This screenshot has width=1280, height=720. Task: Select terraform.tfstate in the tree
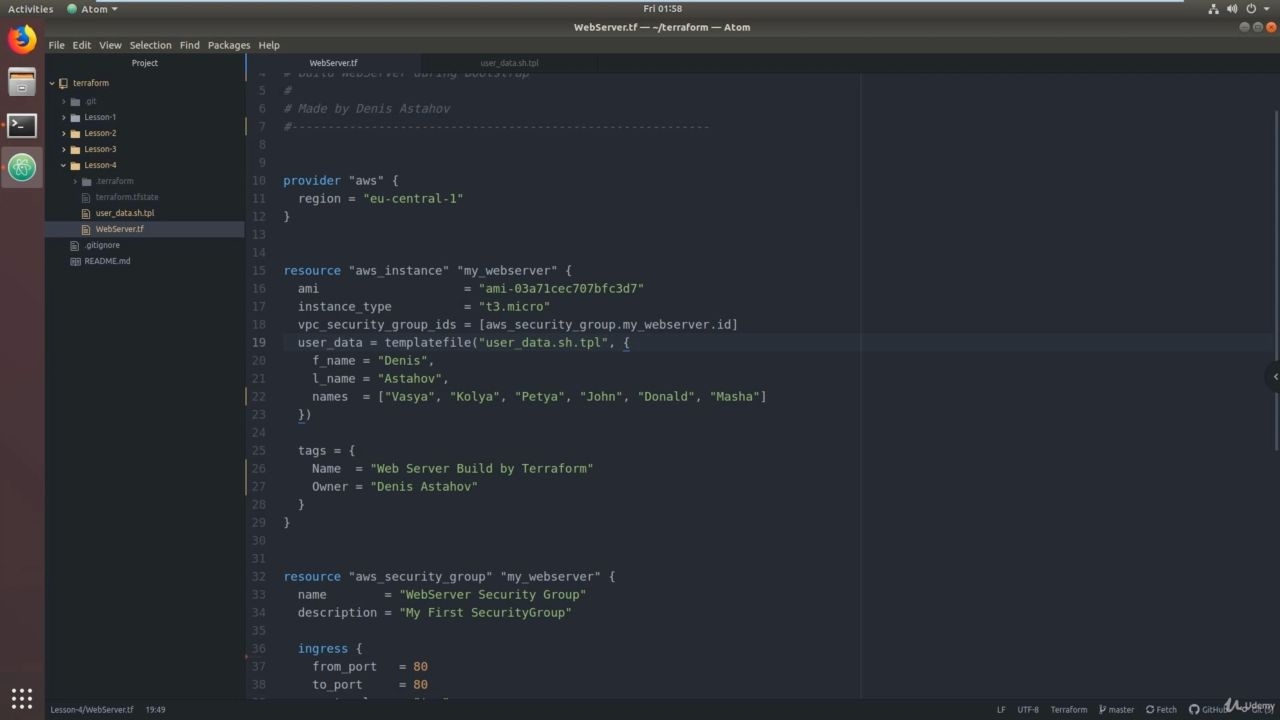127,197
